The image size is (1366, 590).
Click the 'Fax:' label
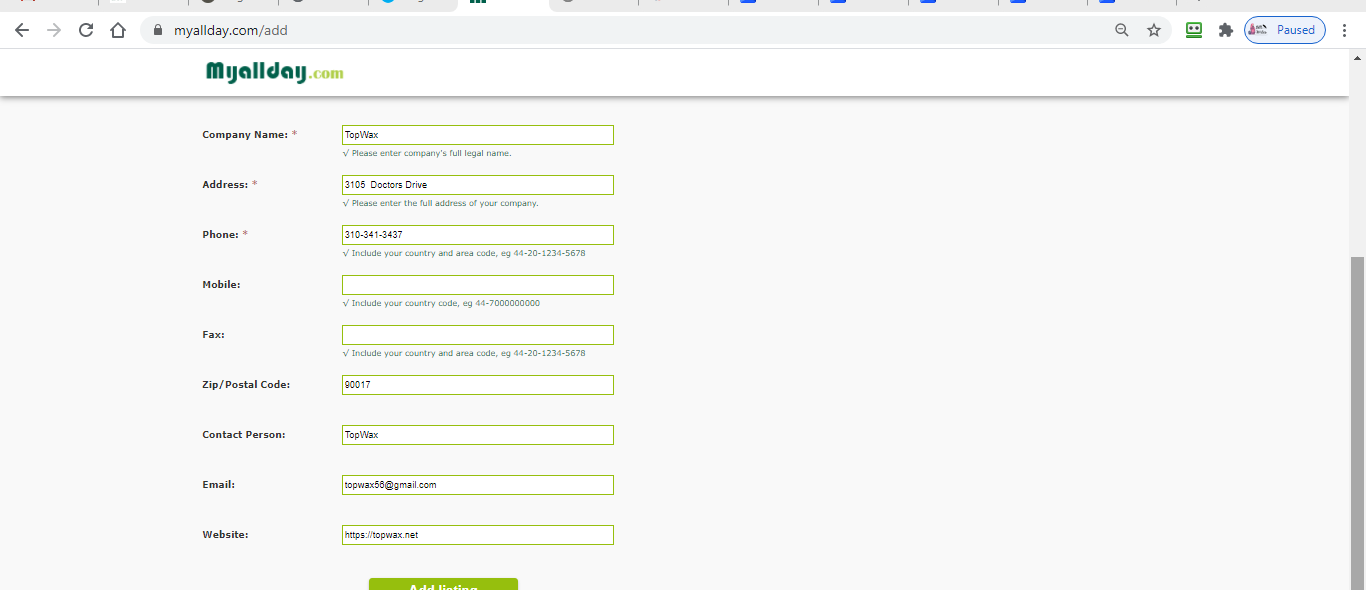(x=213, y=335)
